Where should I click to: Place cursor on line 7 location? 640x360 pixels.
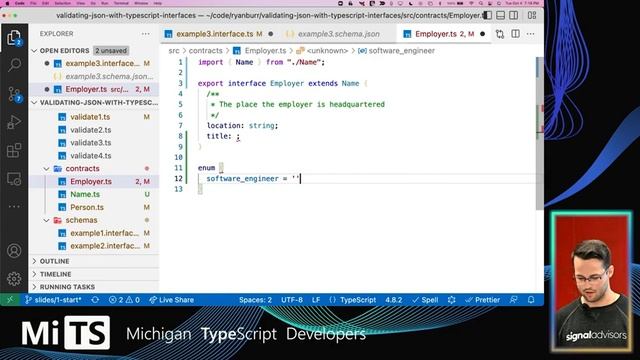242,126
